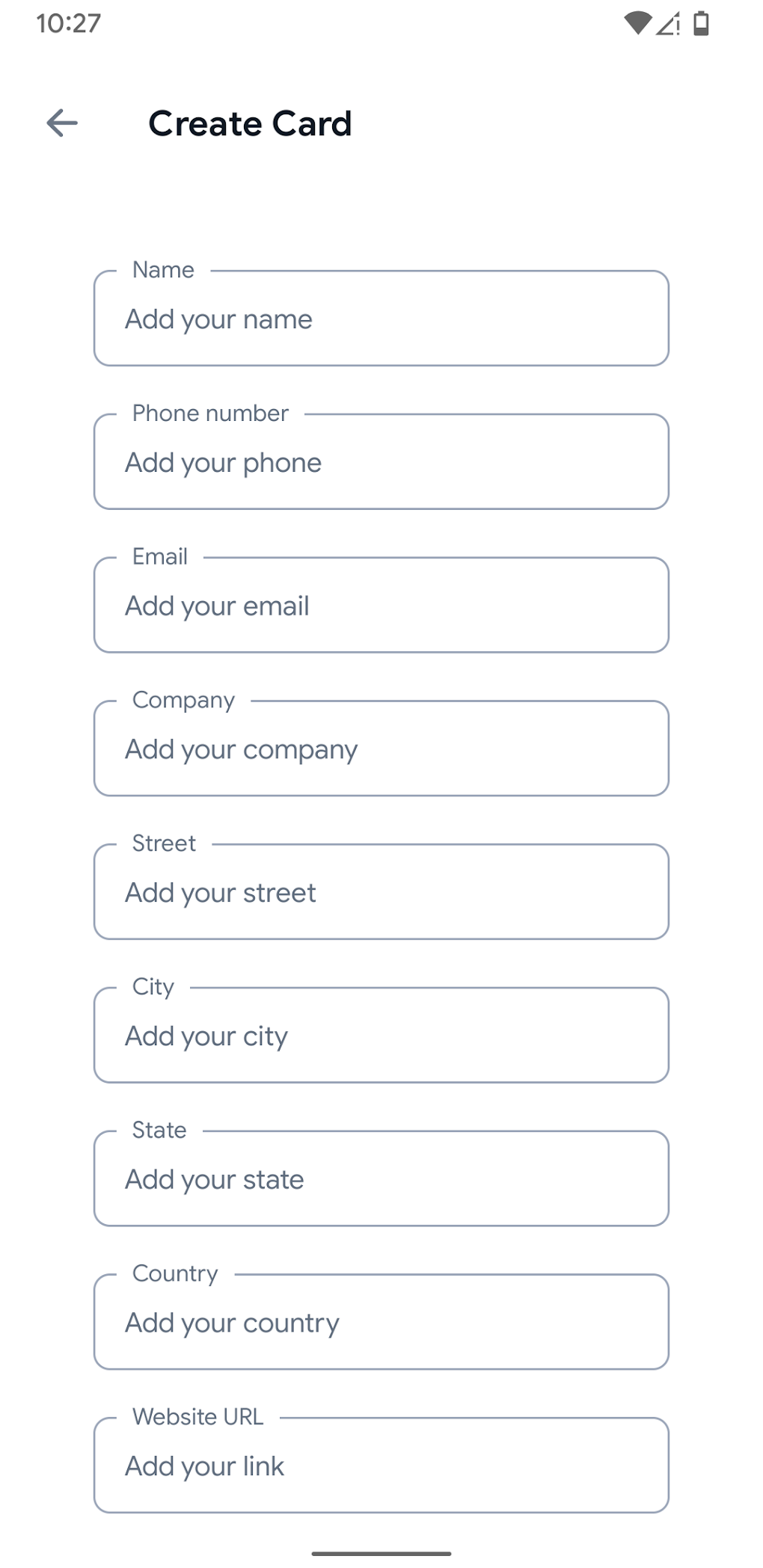Tap the home gesture bar at bottom
This screenshot has width=763, height=1568.
[381, 1553]
